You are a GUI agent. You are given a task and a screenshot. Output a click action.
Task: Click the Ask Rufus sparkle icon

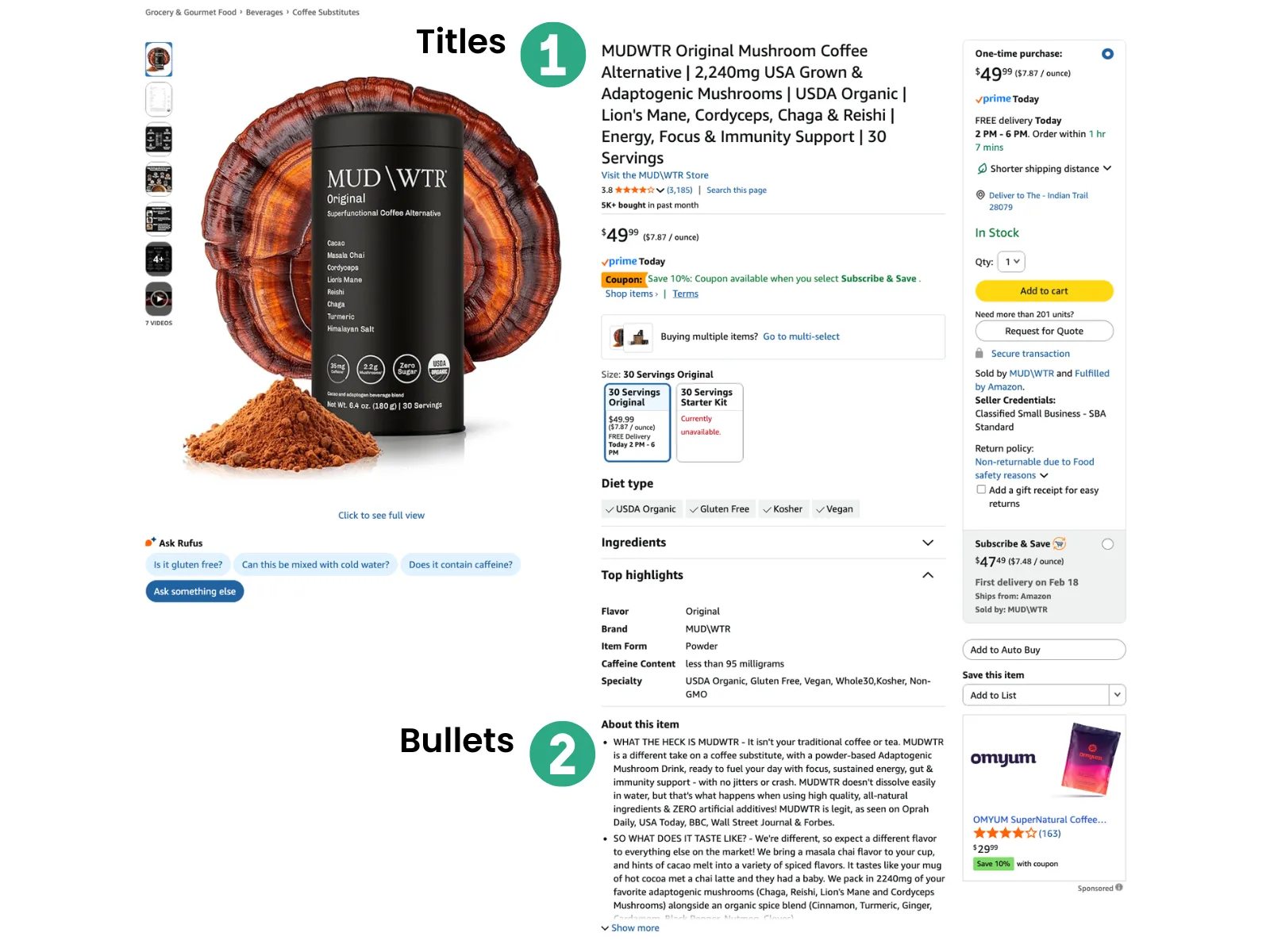click(150, 543)
